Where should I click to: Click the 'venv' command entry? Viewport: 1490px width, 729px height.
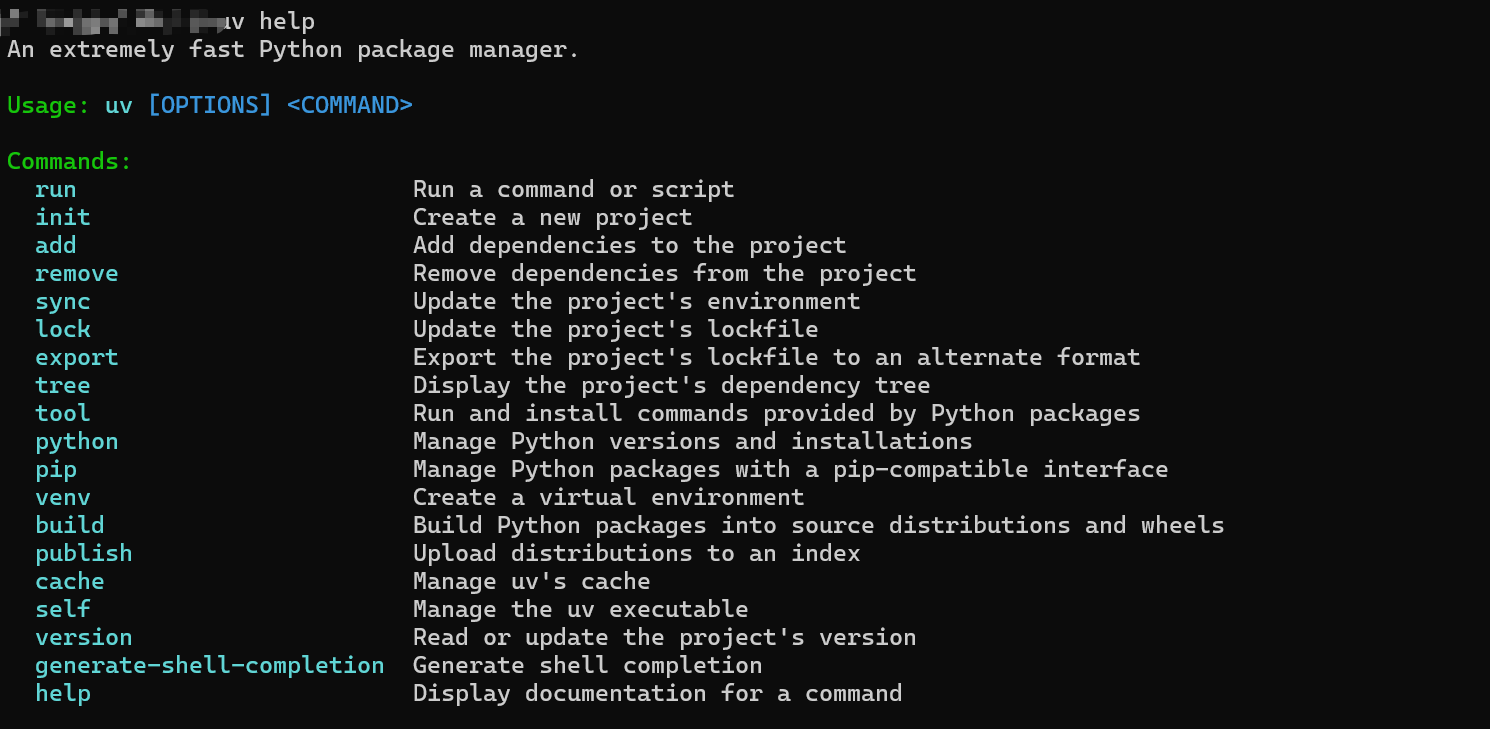pos(63,497)
